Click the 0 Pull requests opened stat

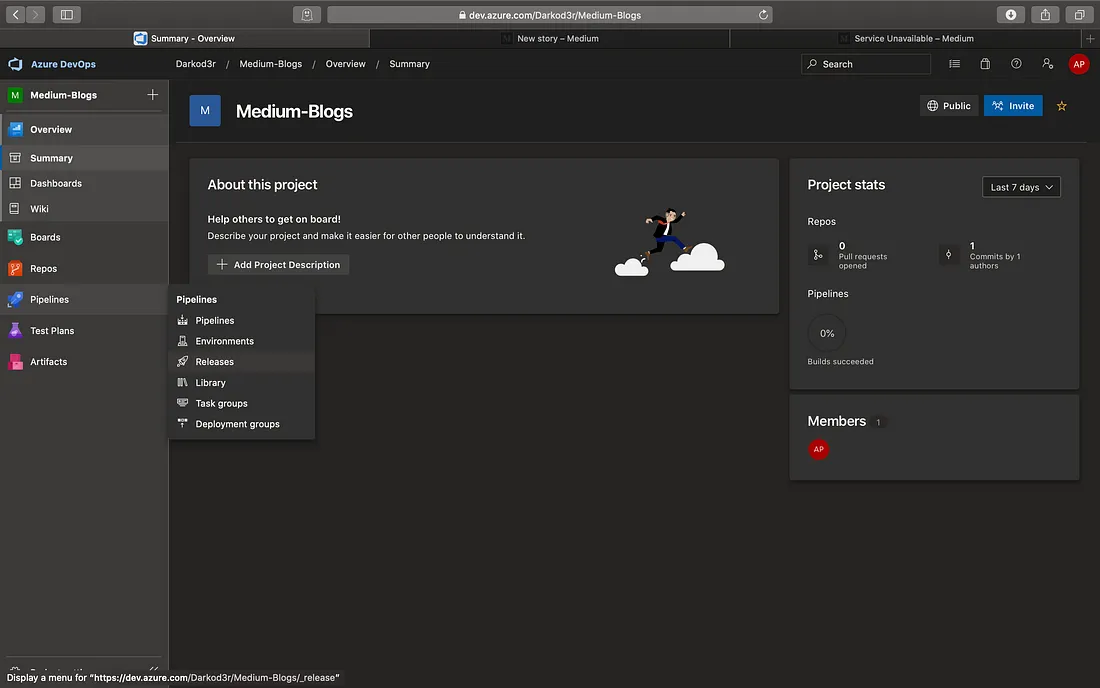pyautogui.click(x=849, y=255)
